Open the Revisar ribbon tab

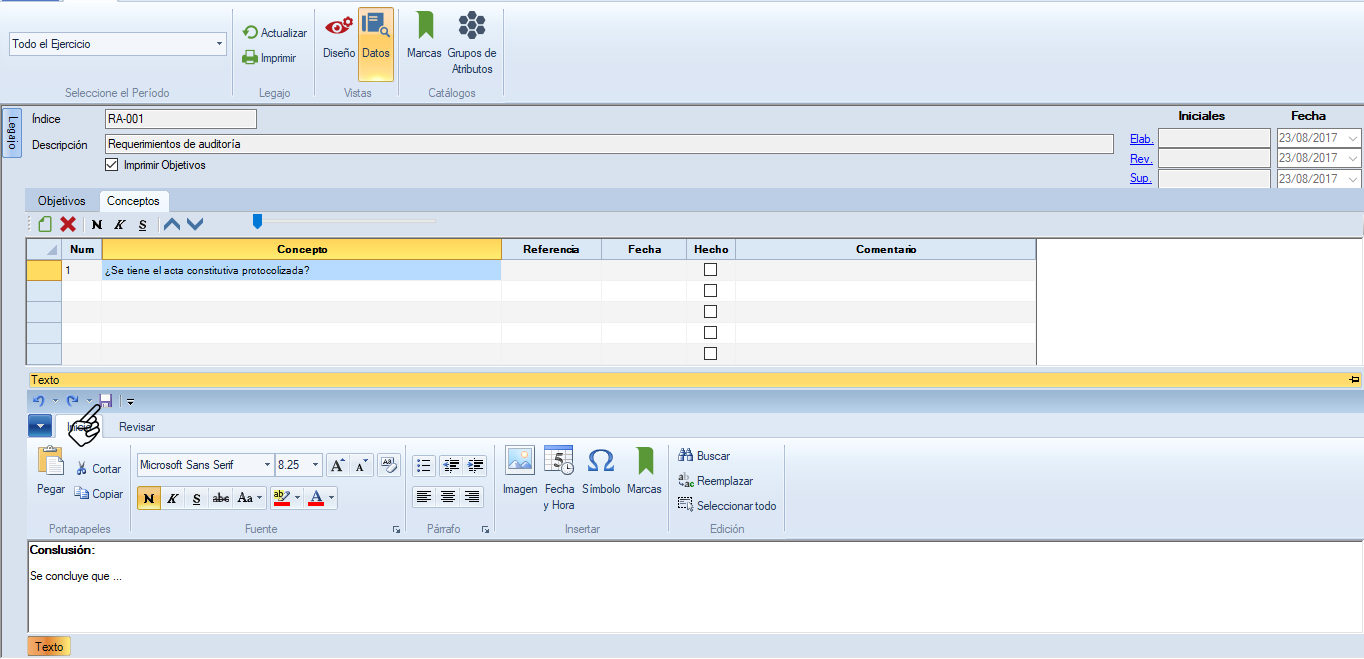(137, 427)
